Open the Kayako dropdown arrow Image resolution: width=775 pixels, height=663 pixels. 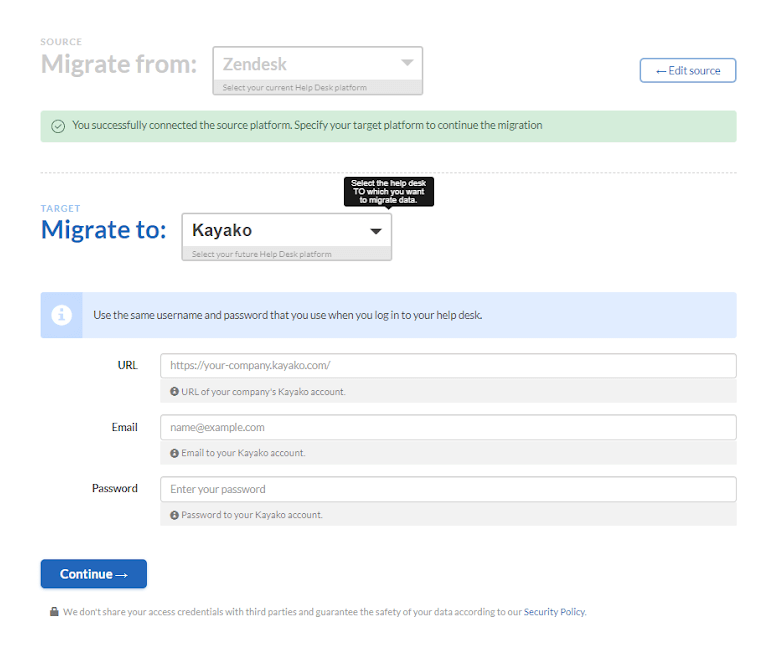coord(376,231)
